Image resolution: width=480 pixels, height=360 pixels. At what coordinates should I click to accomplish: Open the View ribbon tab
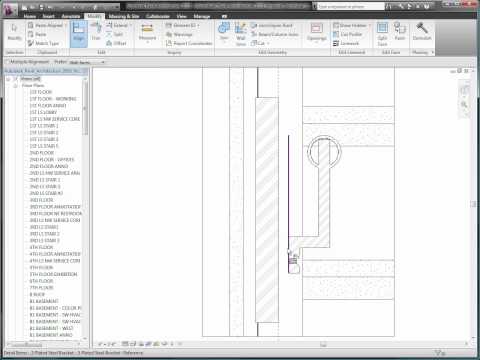(x=181, y=16)
